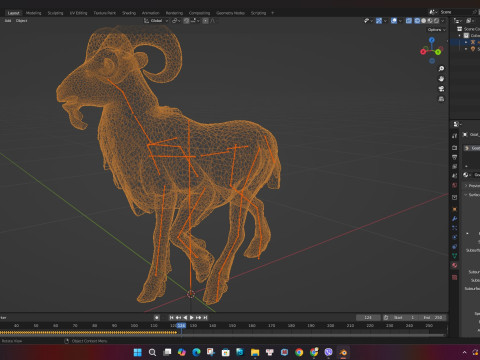Screen dimensions: 480x360
Task: Click the hand pan view gizmo
Action: [x=441, y=79]
